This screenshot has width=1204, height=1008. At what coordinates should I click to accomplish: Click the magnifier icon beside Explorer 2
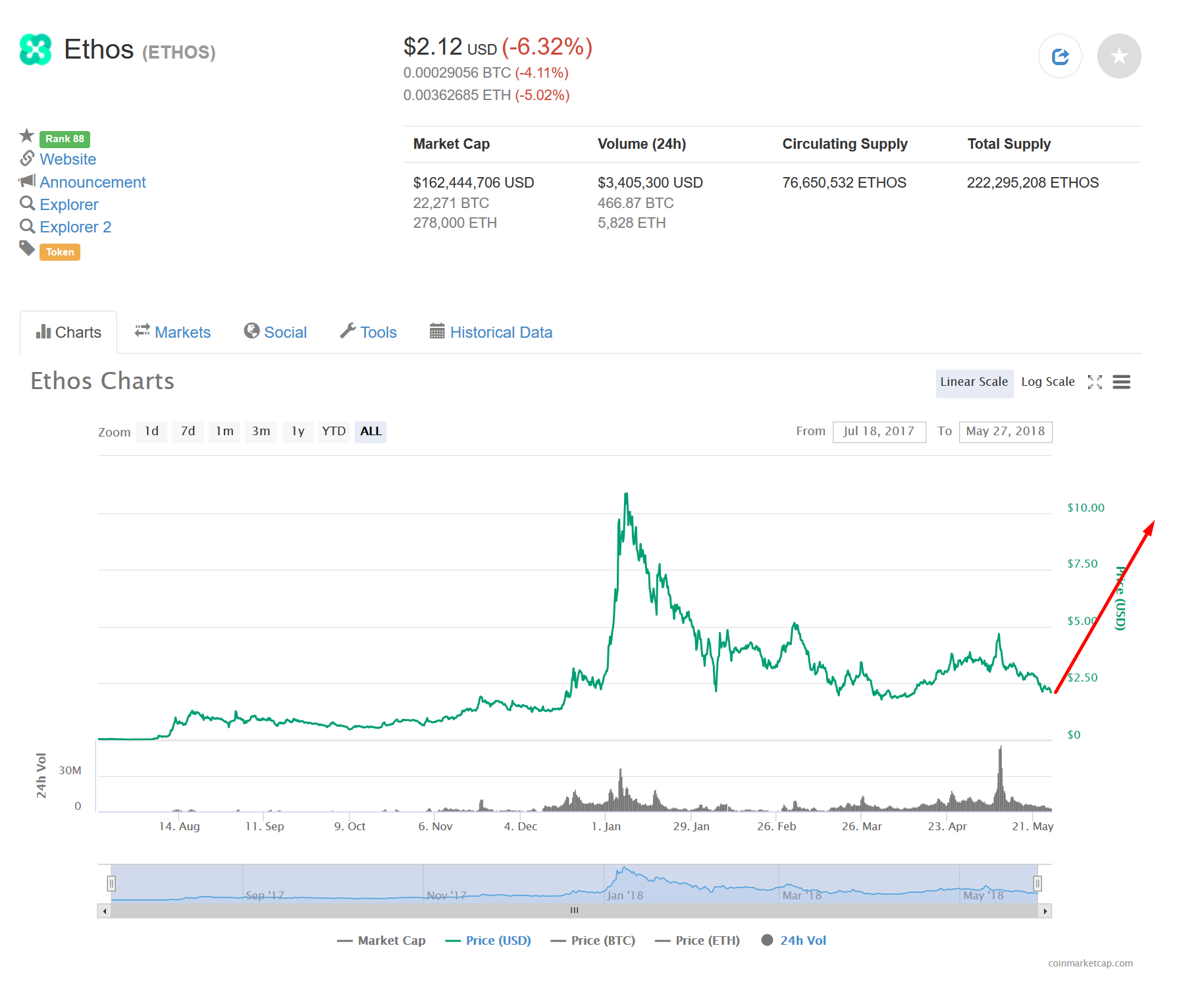[x=27, y=226]
